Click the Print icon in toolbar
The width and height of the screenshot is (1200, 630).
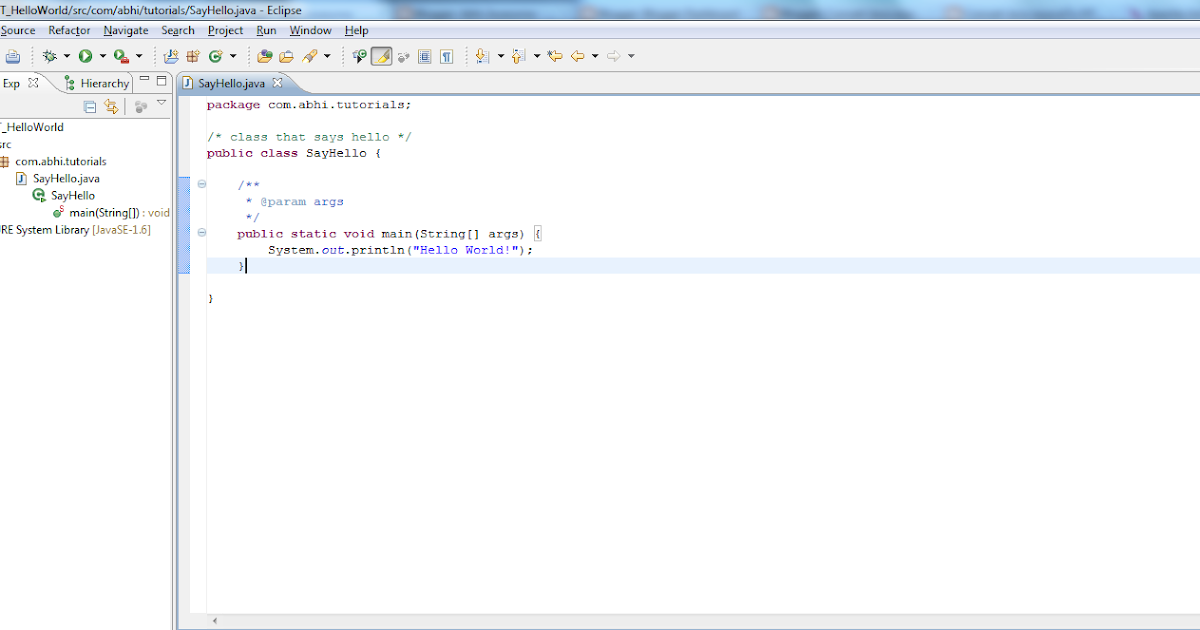(x=12, y=57)
